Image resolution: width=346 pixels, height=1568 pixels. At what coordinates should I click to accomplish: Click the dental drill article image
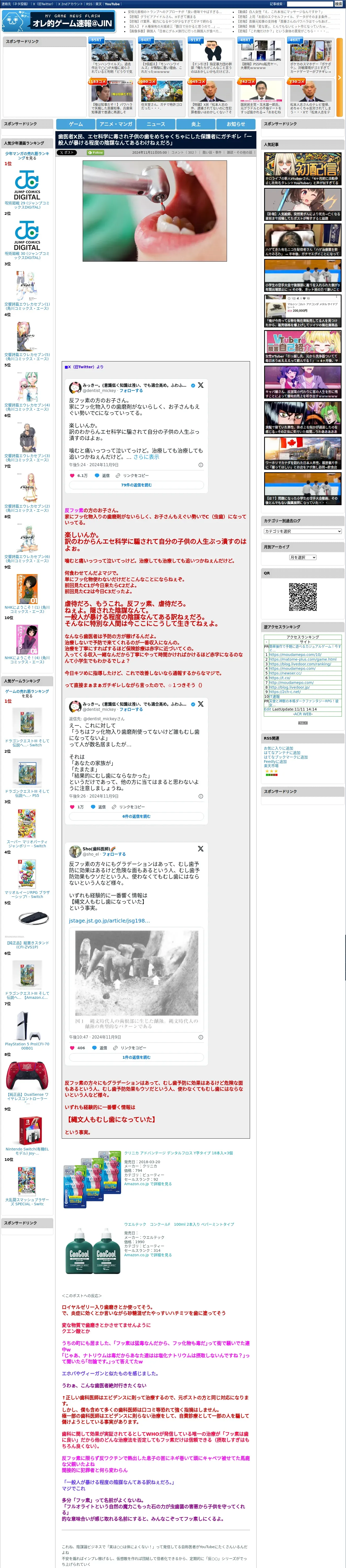pos(155,211)
